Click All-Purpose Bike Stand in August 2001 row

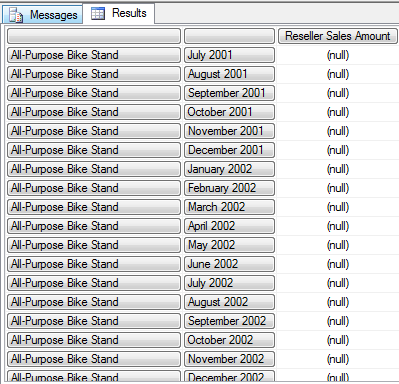94,74
